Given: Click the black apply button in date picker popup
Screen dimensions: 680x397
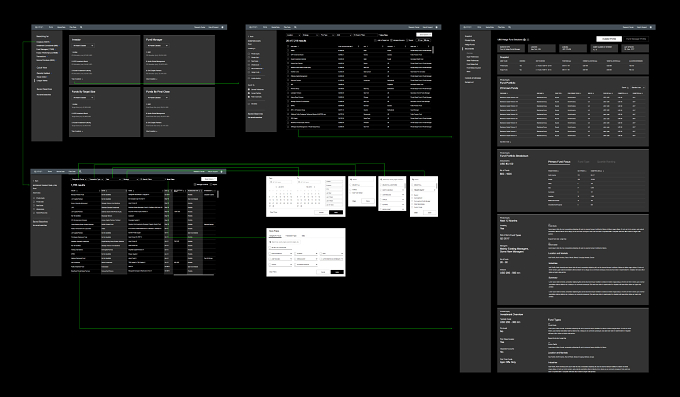Looking at the screenshot, I should click(x=336, y=212).
